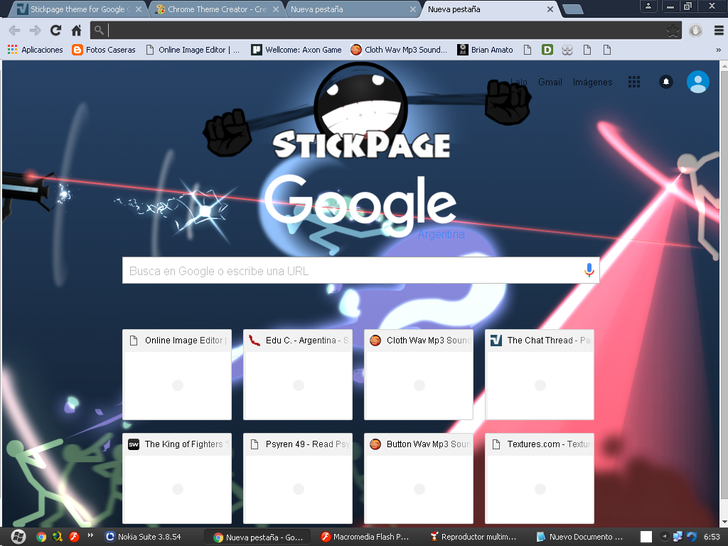Viewport: 728px width, 546px height.
Task: Open a new tab button
Action: point(572,9)
